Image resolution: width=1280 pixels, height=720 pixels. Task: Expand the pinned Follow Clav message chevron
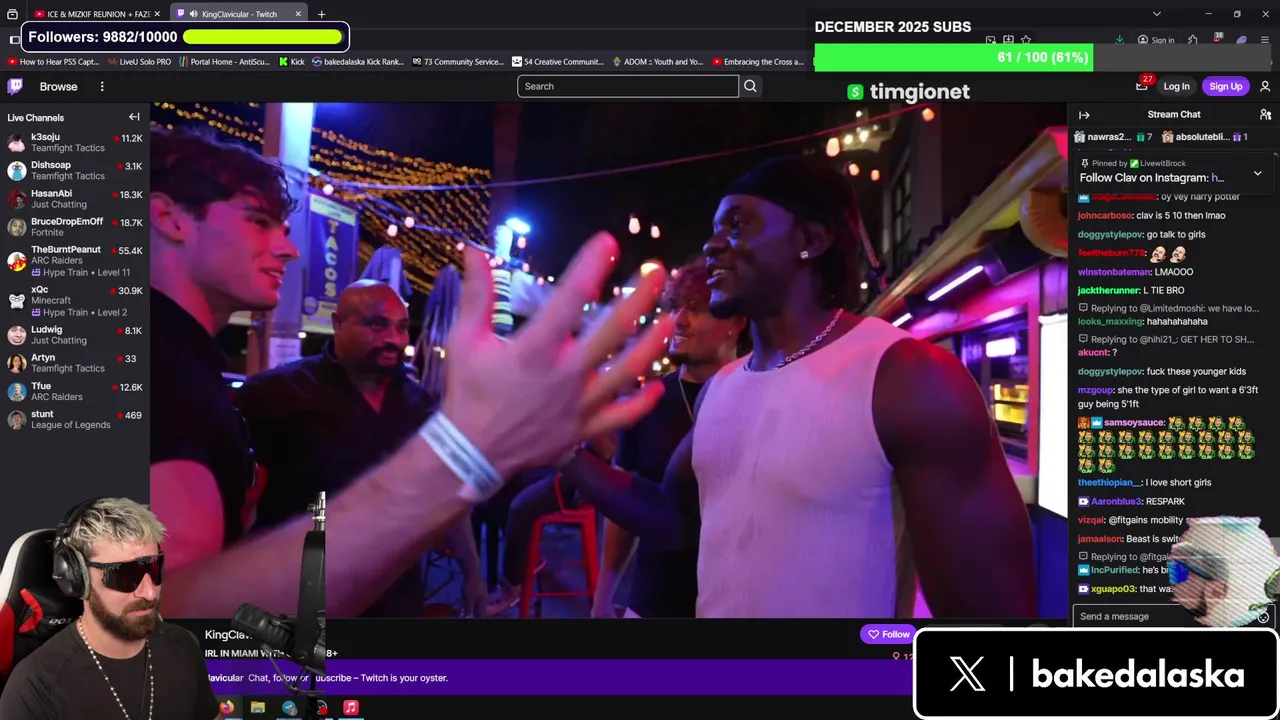pos(1257,173)
